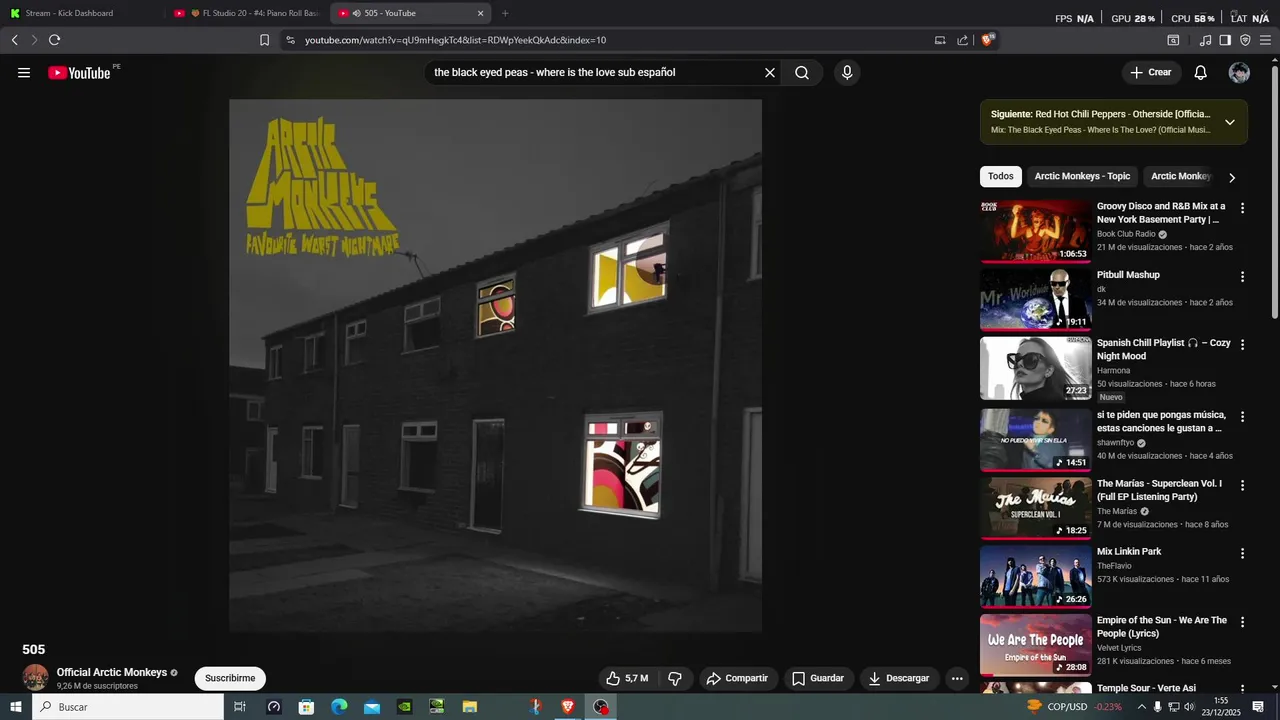1280x720 pixels.
Task: Open options for Groovy Disco and R&B Mix
Action: (x=1242, y=208)
